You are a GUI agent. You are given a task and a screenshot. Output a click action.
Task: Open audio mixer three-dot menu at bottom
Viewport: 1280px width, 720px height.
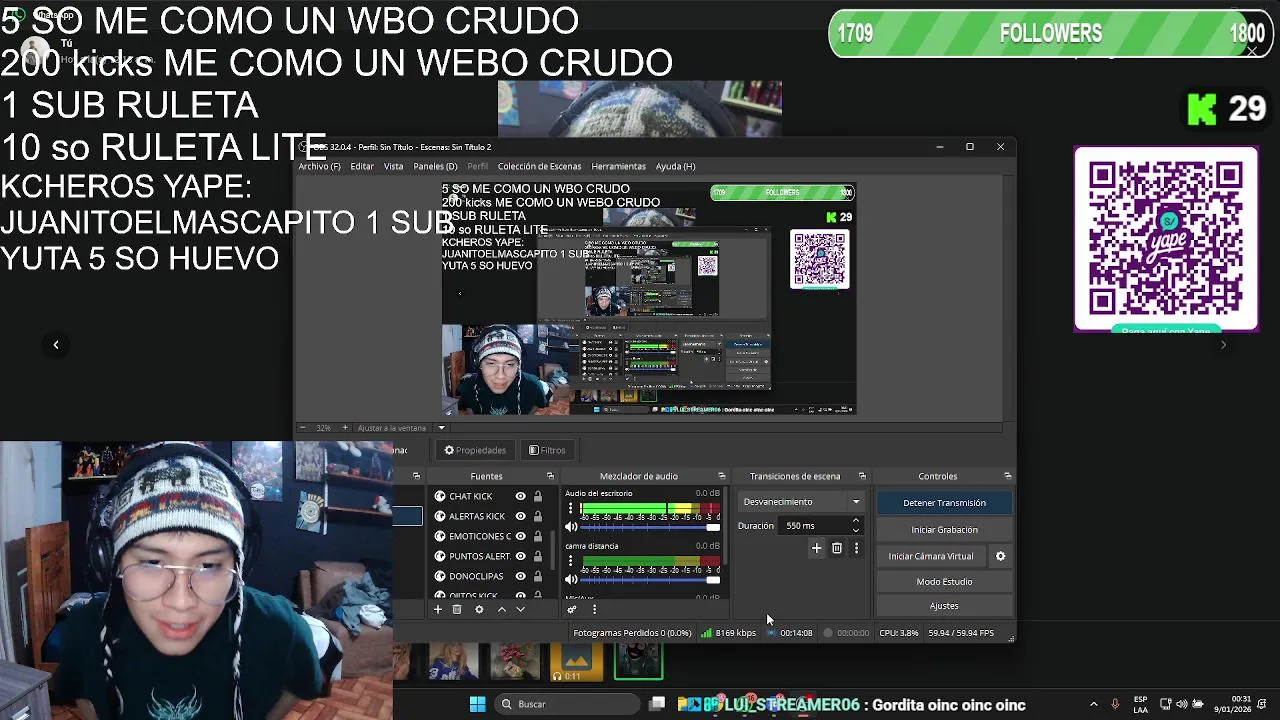594,609
